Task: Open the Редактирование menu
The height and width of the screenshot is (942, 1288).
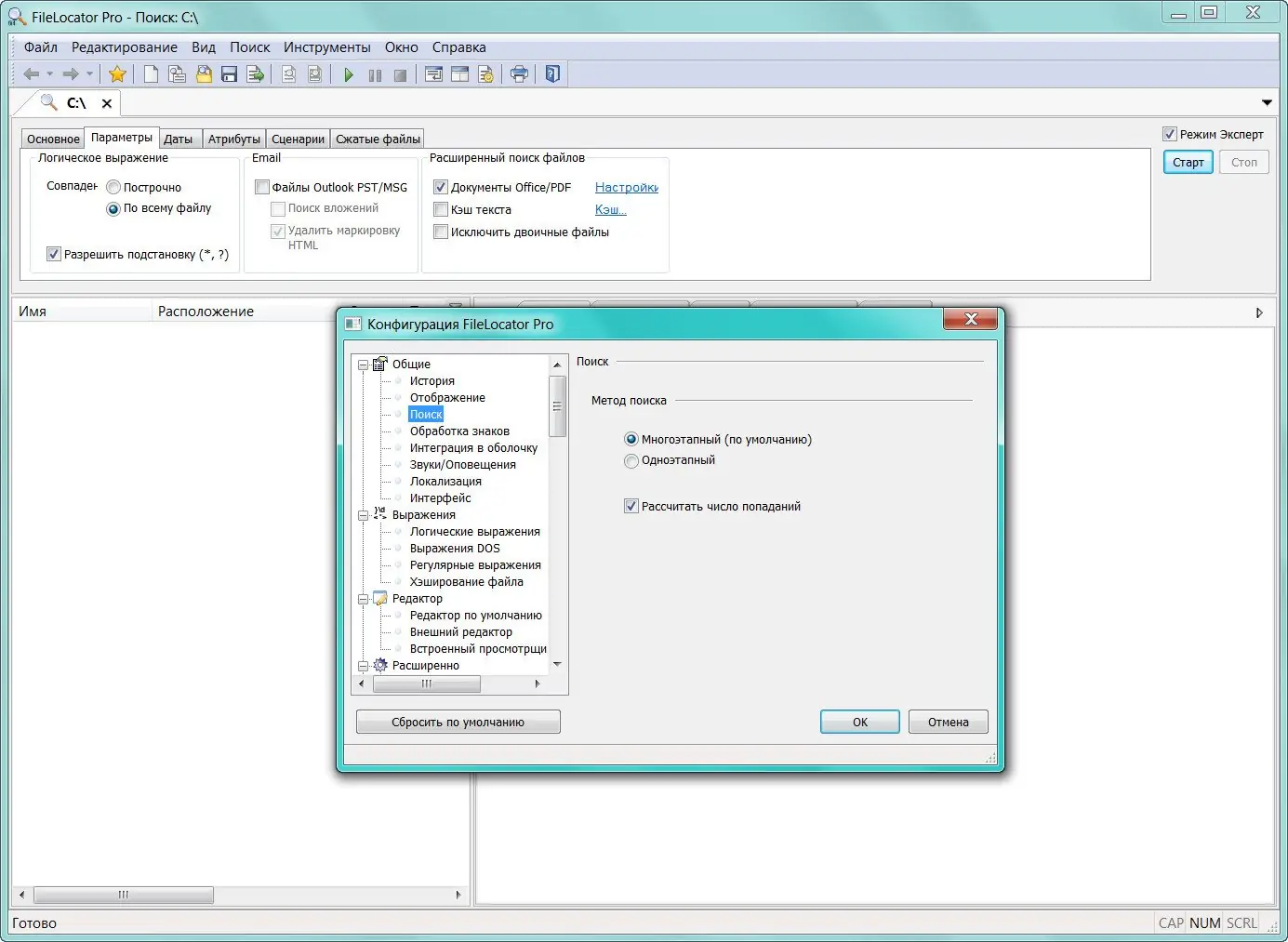Action: [125, 47]
